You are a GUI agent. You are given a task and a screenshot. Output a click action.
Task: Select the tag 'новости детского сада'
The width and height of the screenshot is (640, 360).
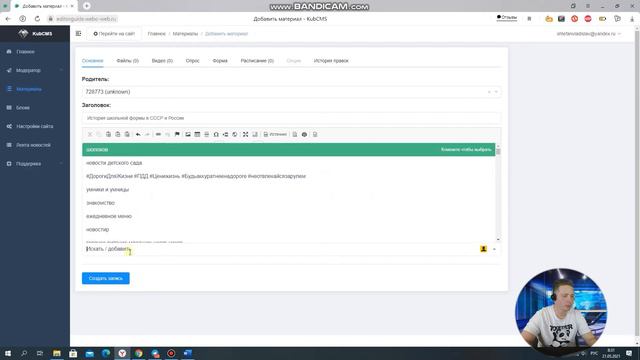click(x=289, y=163)
